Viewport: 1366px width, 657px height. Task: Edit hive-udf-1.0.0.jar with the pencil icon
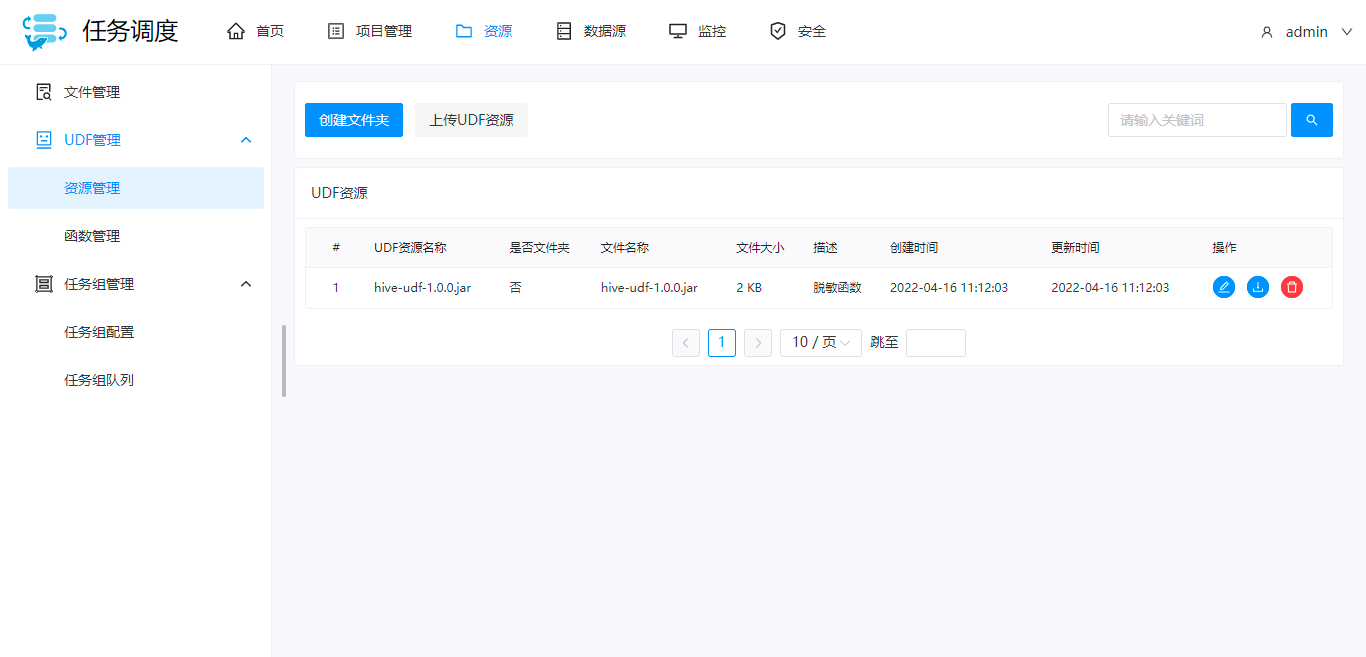point(1224,287)
